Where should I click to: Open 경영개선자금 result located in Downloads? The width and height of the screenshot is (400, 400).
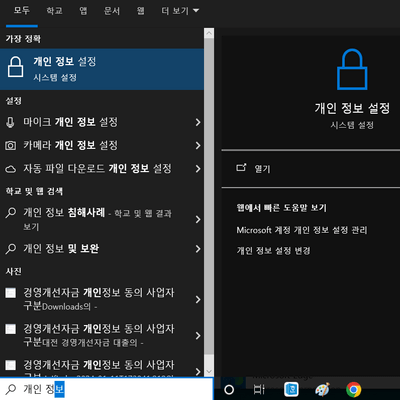pyautogui.click(x=102, y=299)
